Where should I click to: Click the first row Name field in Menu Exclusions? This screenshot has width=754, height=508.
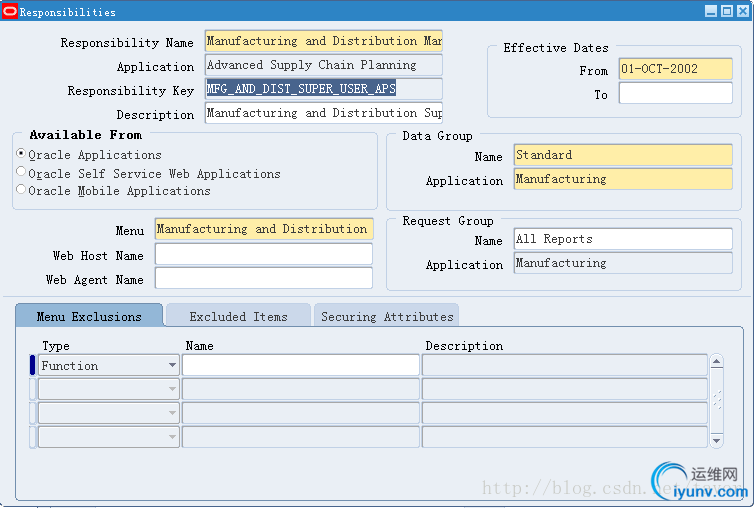coord(301,365)
